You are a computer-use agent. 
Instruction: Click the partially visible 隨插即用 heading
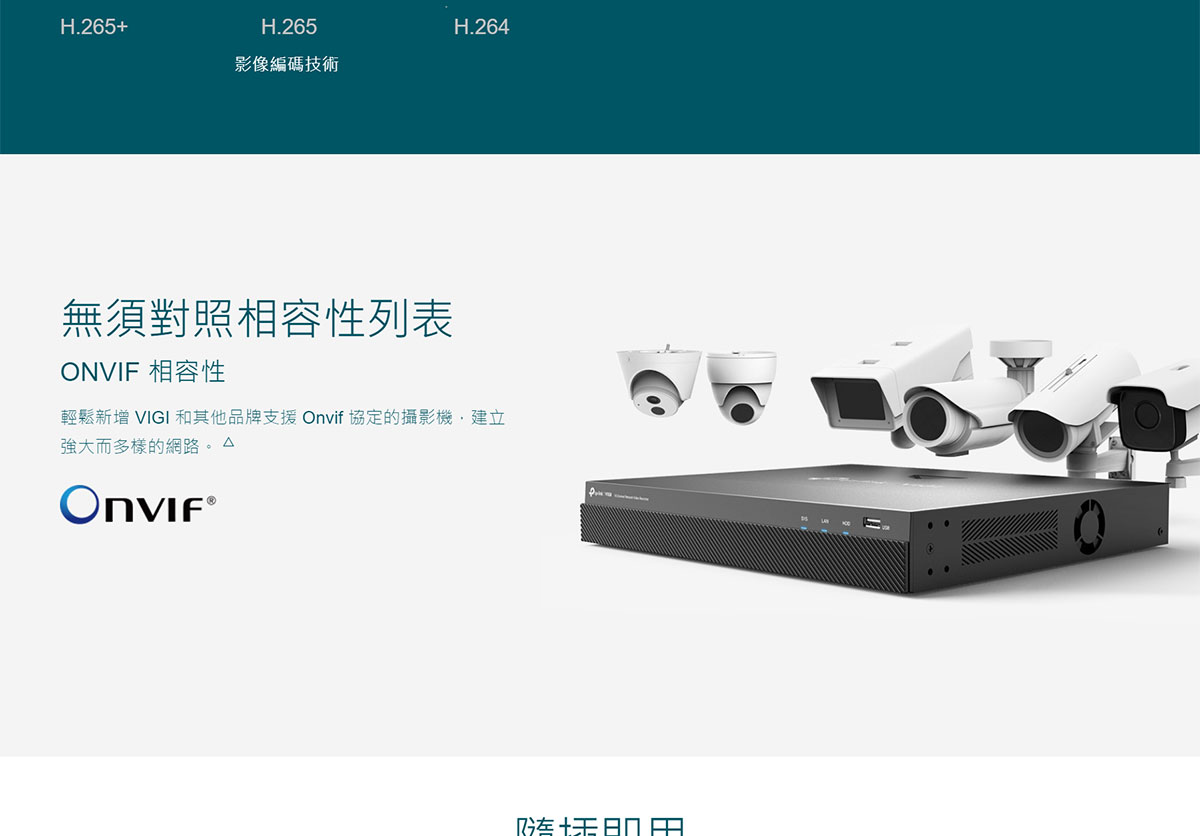(600, 826)
